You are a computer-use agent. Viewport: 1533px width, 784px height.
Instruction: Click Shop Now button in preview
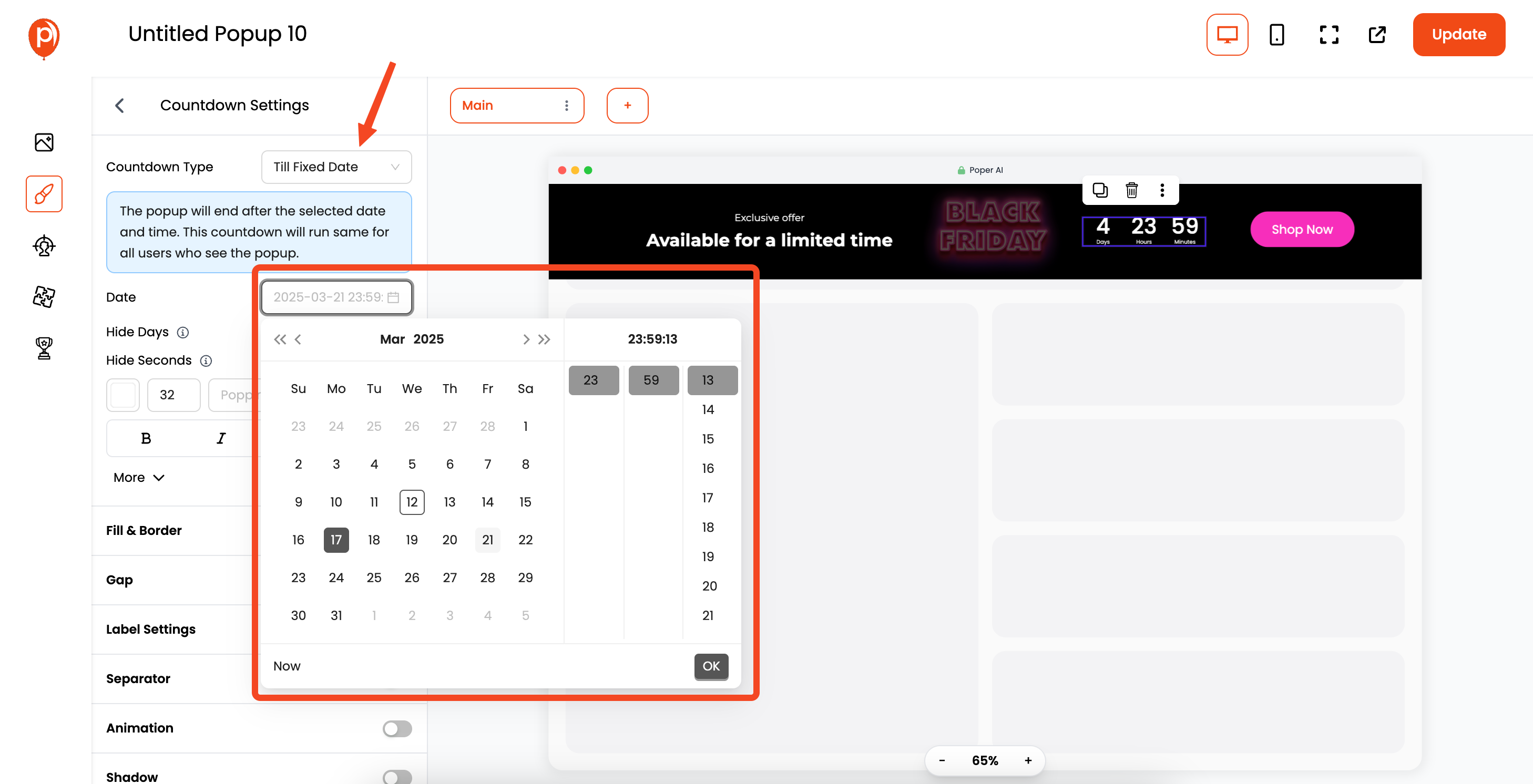1302,230
